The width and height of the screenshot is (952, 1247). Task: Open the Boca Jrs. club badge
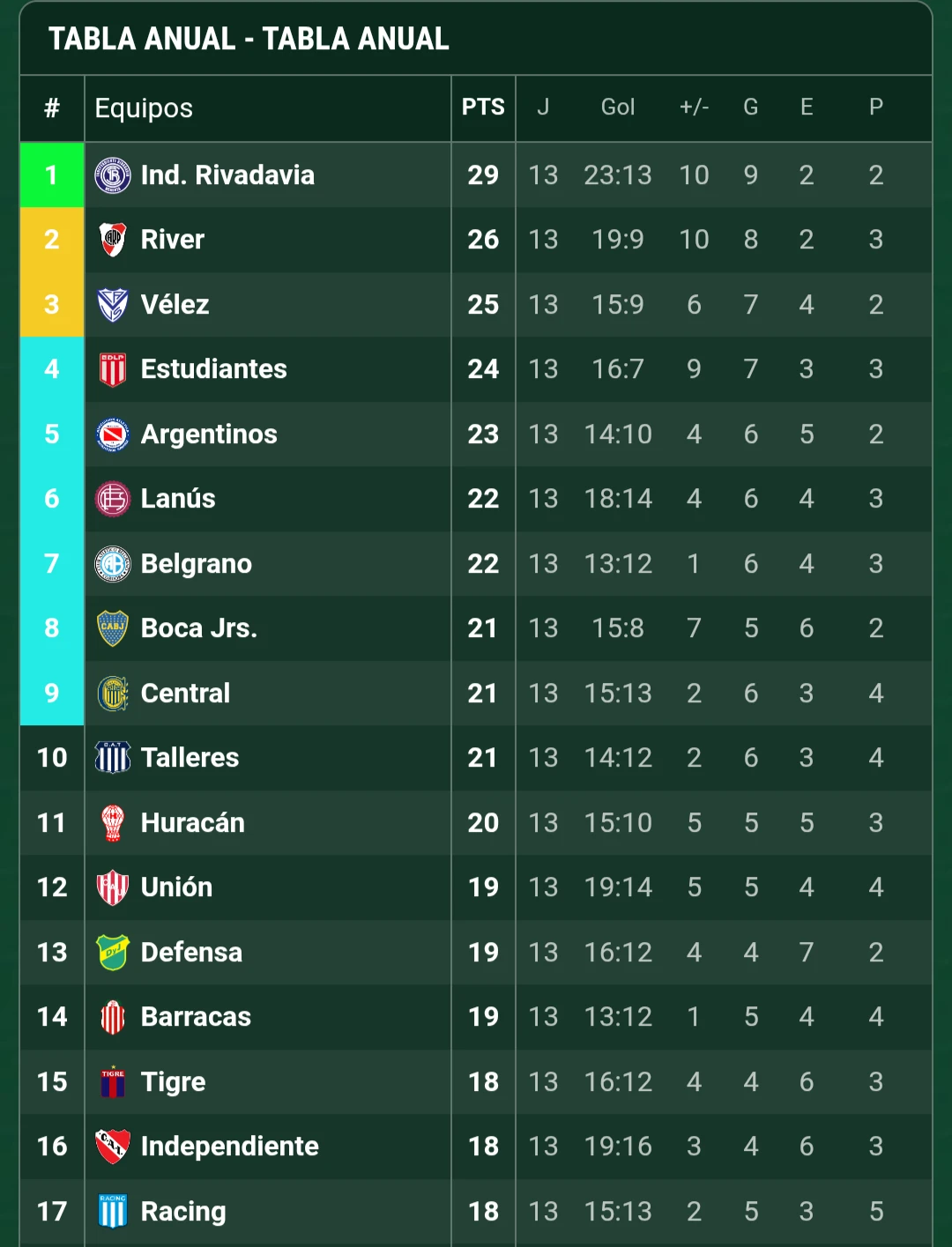[x=113, y=627]
